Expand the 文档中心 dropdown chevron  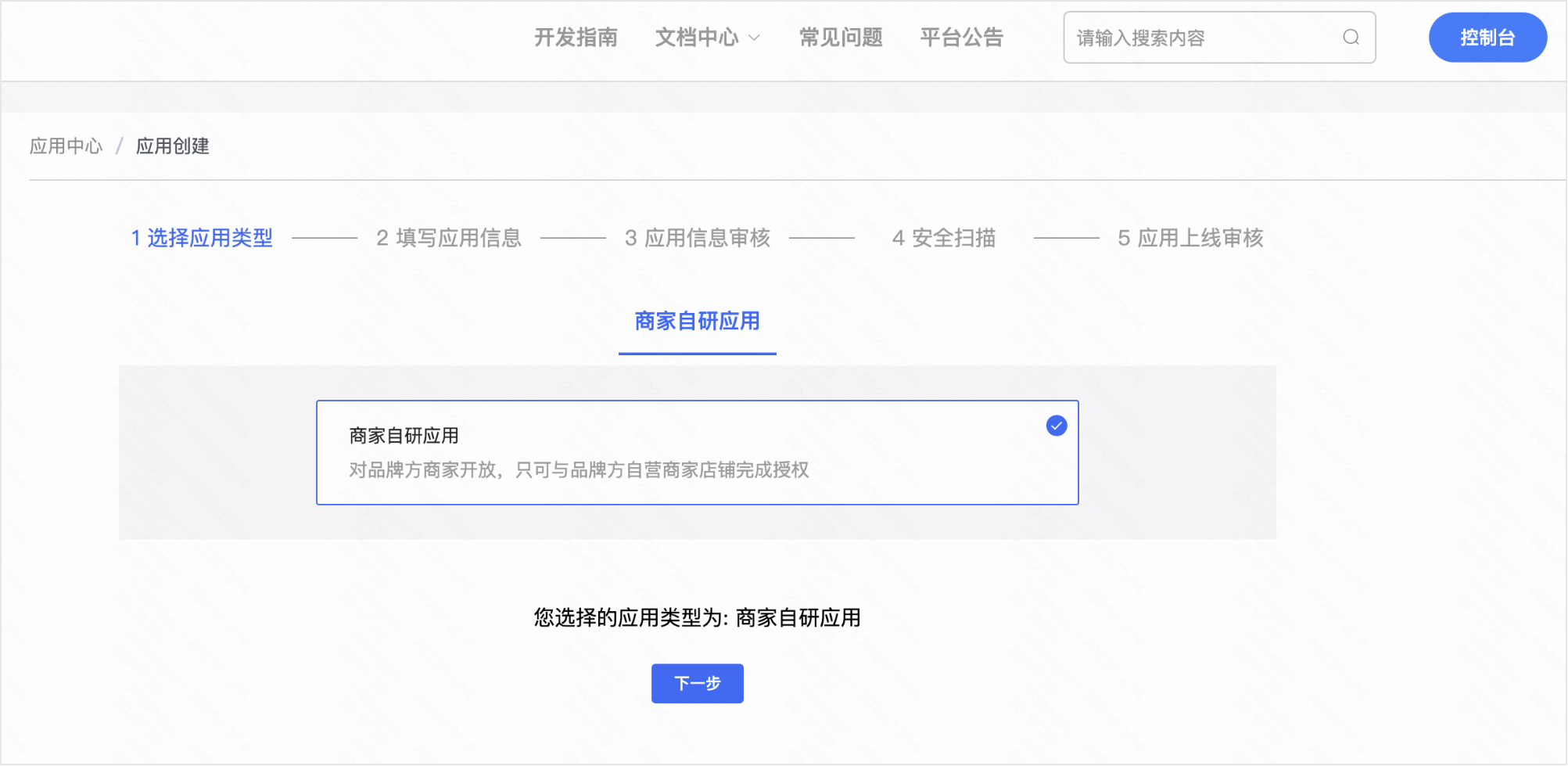754,38
